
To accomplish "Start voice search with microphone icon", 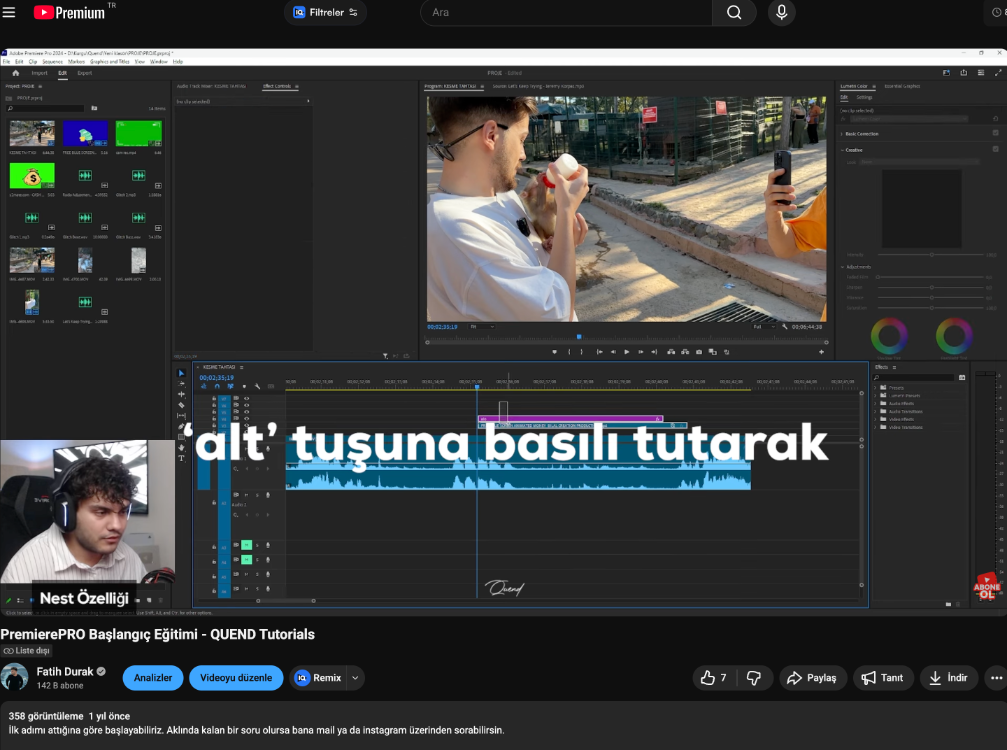I will click(782, 12).
